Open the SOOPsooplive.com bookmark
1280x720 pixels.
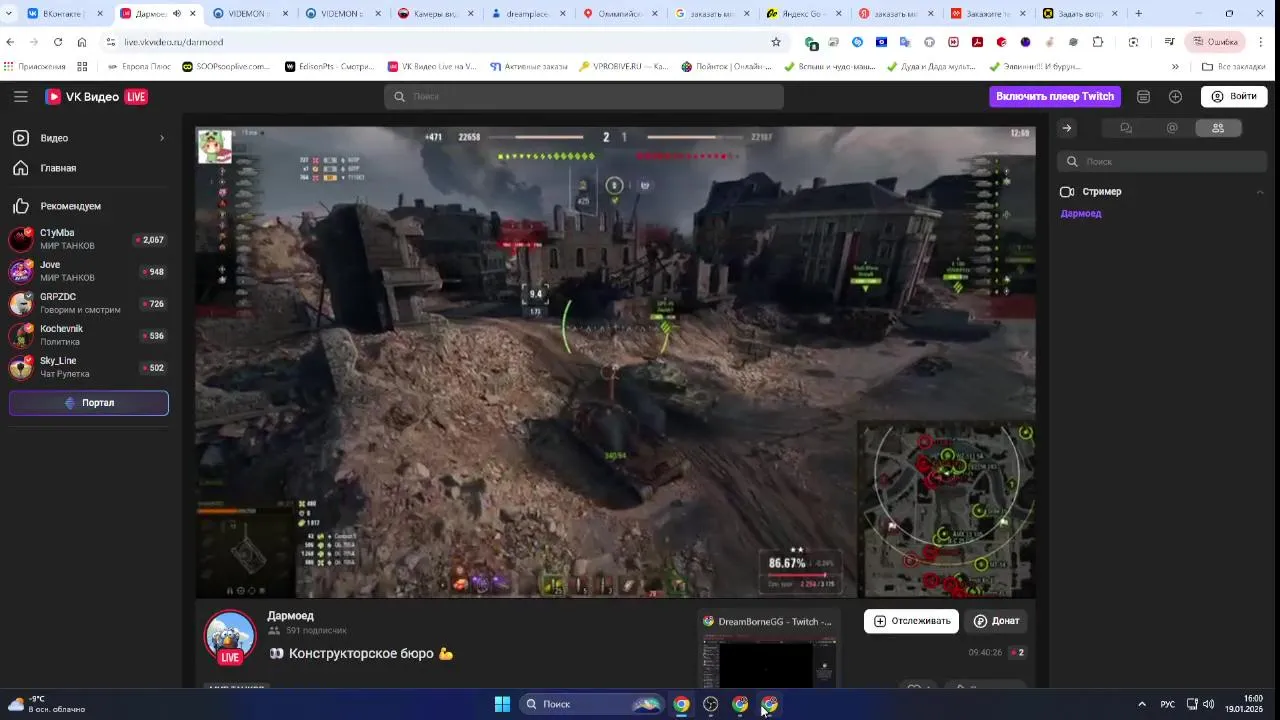coord(226,67)
